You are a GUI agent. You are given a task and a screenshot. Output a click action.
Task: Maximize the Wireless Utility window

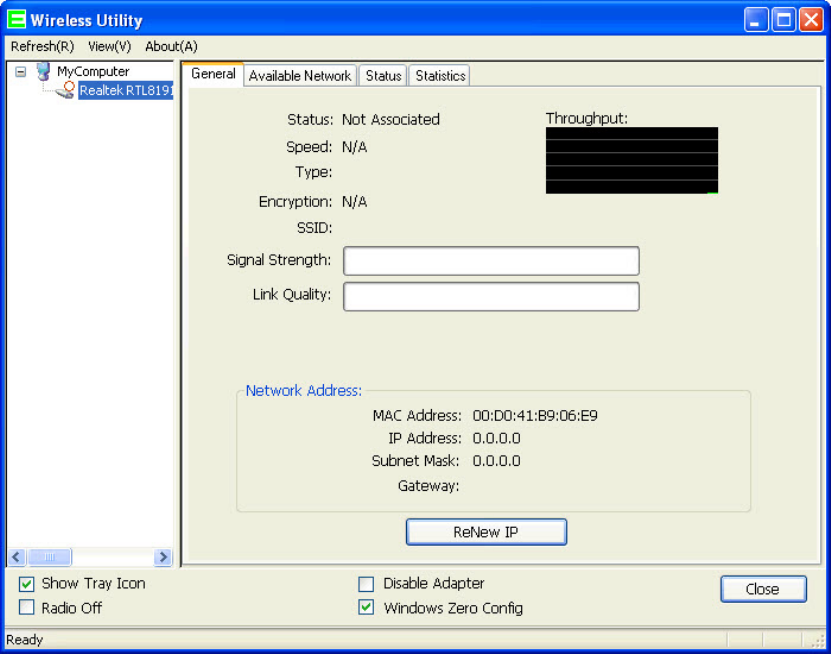point(784,20)
